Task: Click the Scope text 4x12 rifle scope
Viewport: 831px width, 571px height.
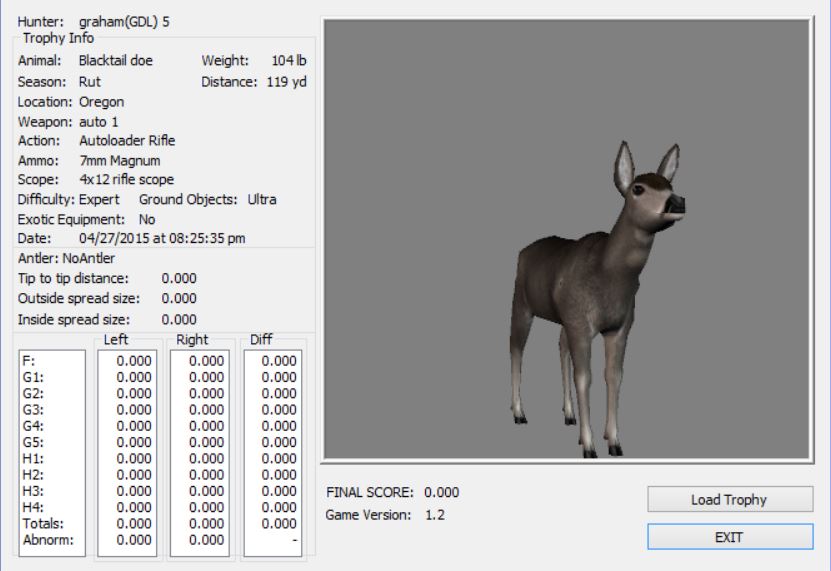Action: click(x=126, y=180)
